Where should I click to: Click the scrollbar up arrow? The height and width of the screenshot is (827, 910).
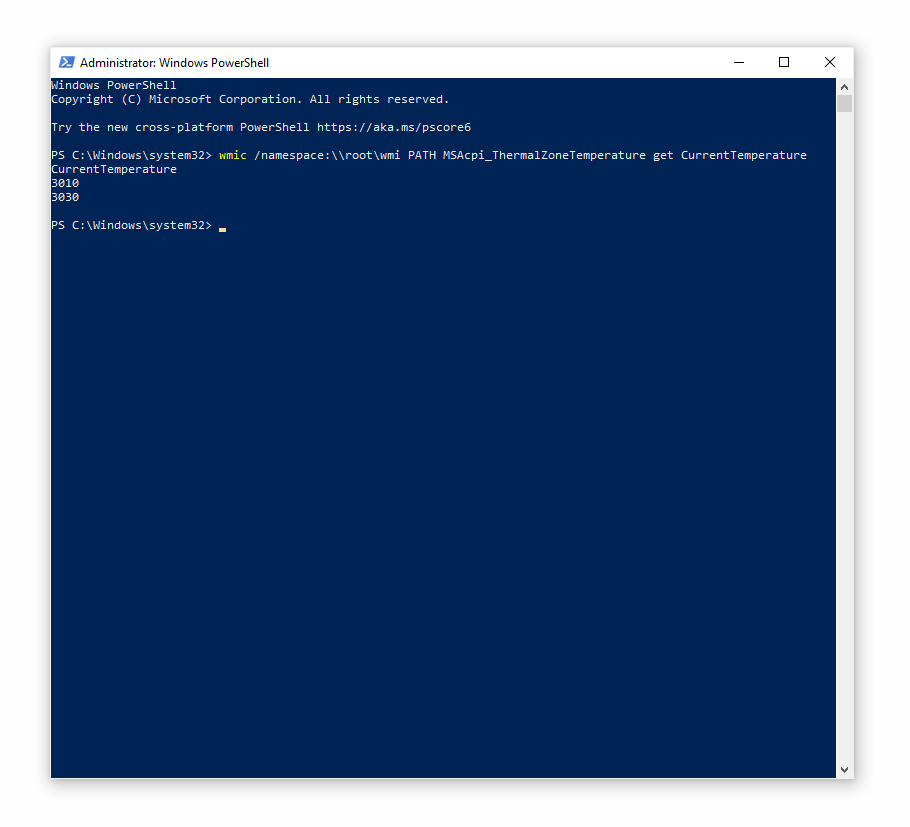845,87
